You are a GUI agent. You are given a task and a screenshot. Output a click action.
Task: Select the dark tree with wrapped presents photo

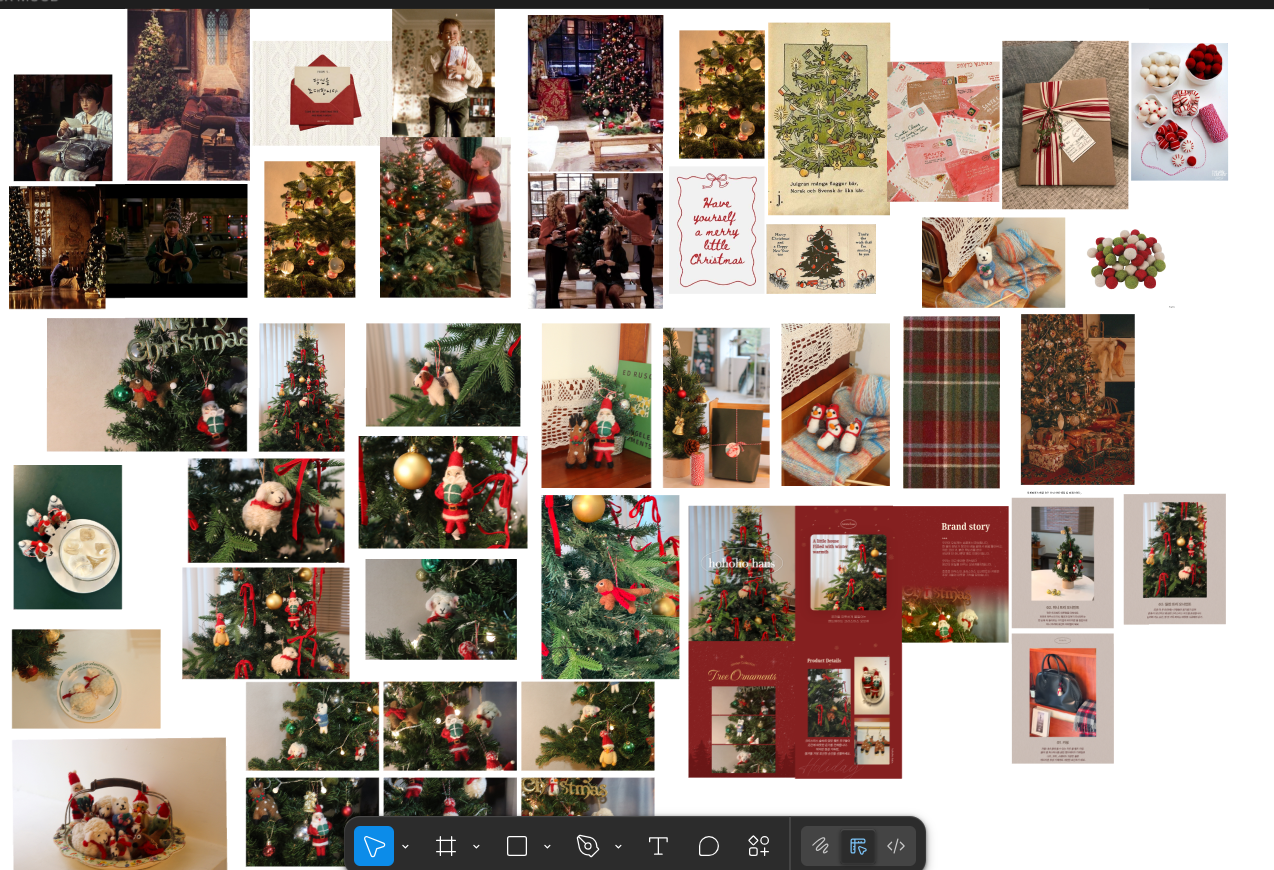pyautogui.click(x=1077, y=399)
